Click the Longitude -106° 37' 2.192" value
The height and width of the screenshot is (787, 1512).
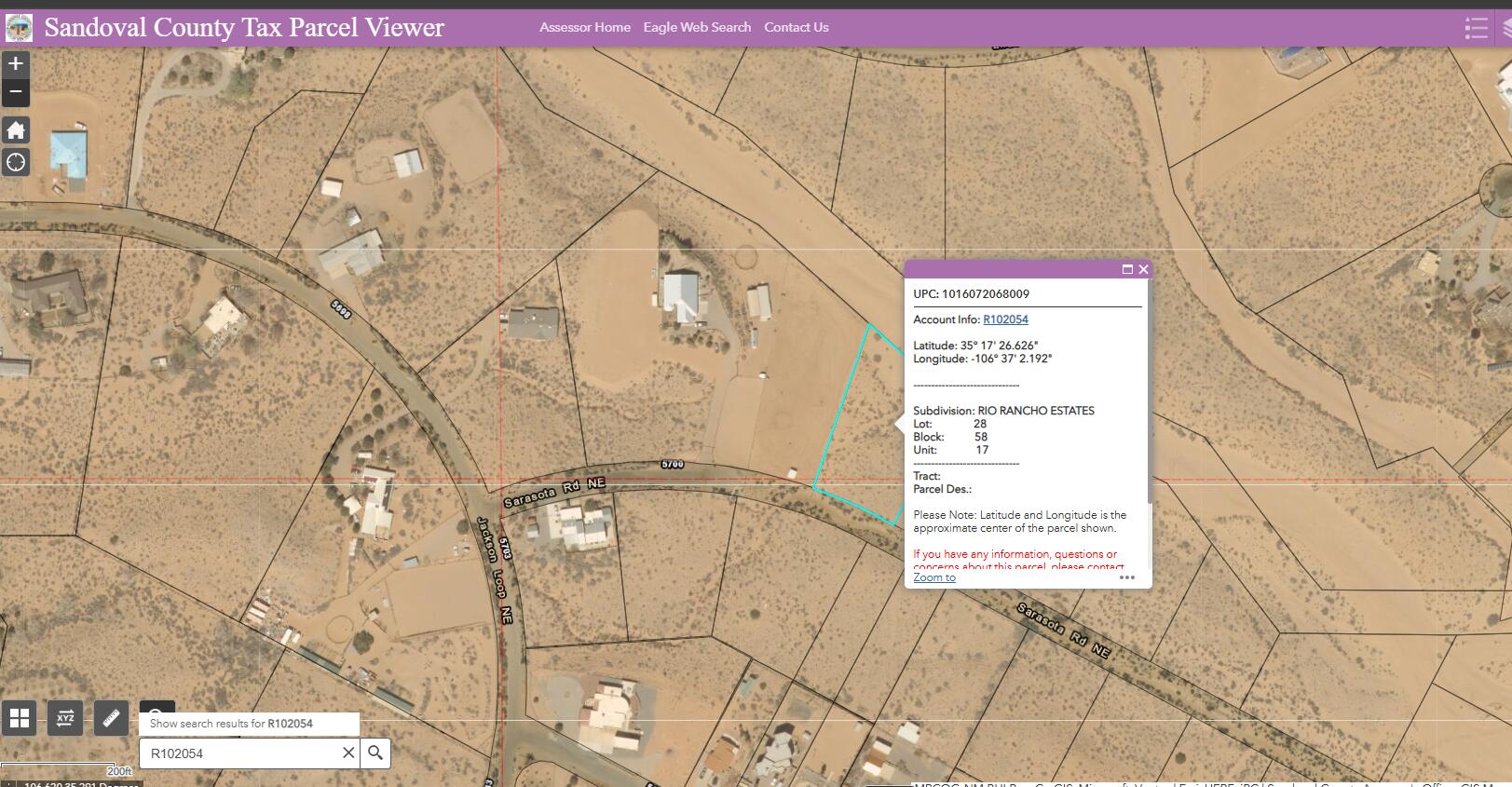pos(982,359)
